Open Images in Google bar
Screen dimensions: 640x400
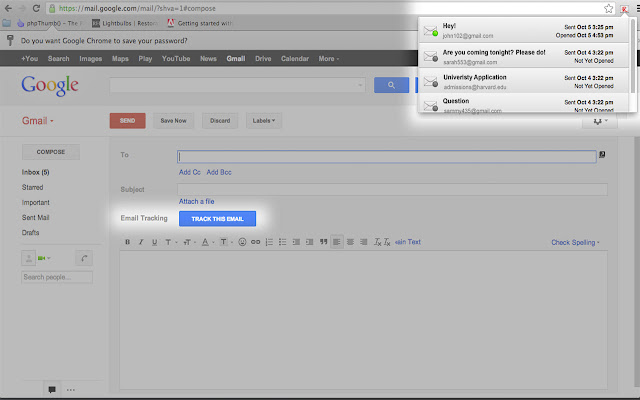tap(91, 59)
